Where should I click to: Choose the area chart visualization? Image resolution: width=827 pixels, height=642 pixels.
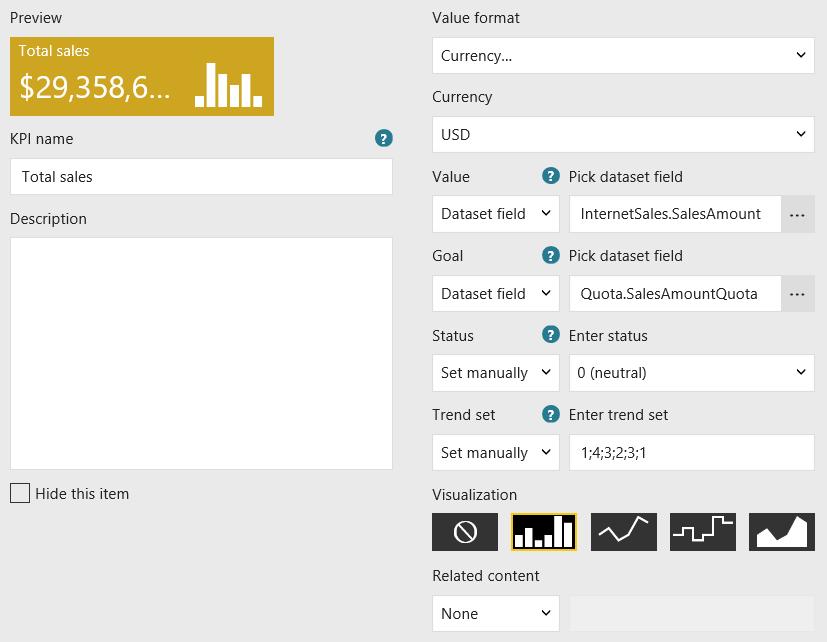(x=782, y=532)
